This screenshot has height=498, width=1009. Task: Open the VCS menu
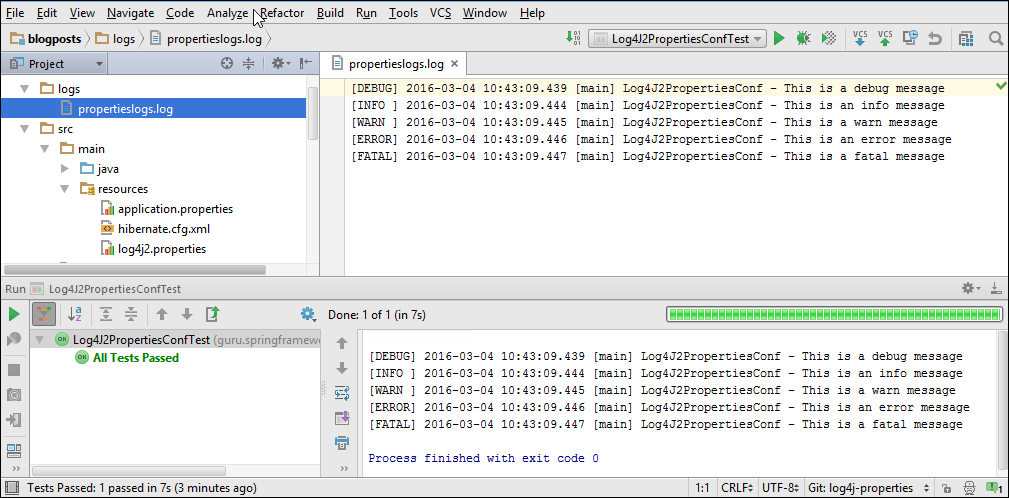pyautogui.click(x=440, y=13)
